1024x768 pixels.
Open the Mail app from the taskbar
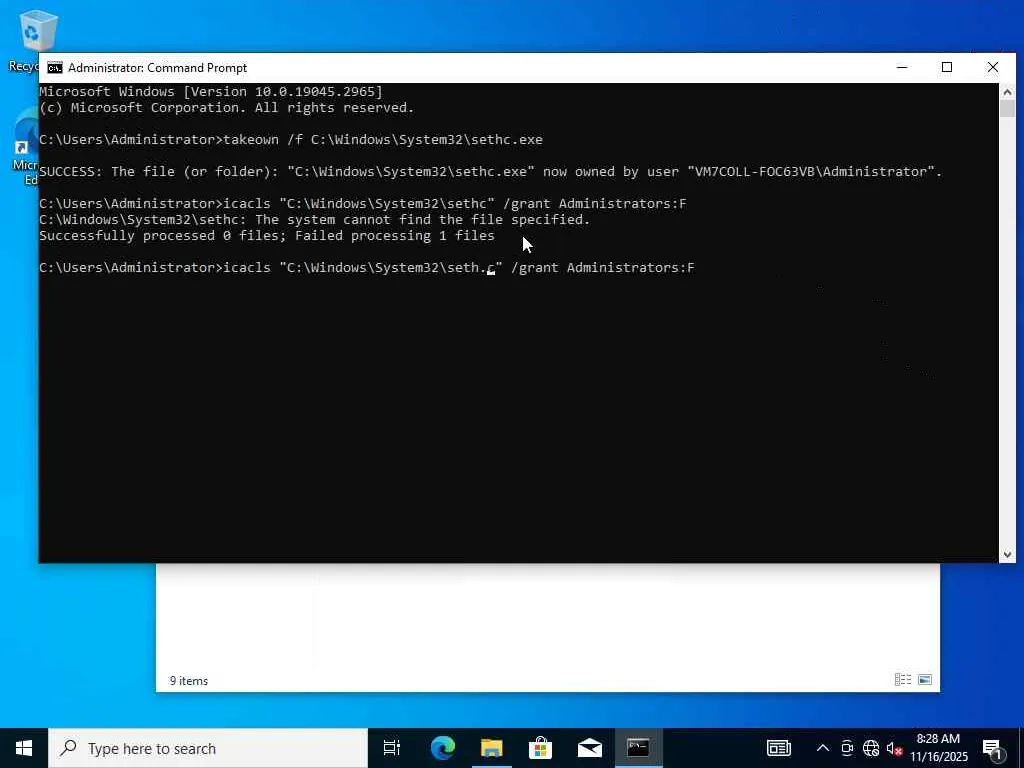coord(590,748)
